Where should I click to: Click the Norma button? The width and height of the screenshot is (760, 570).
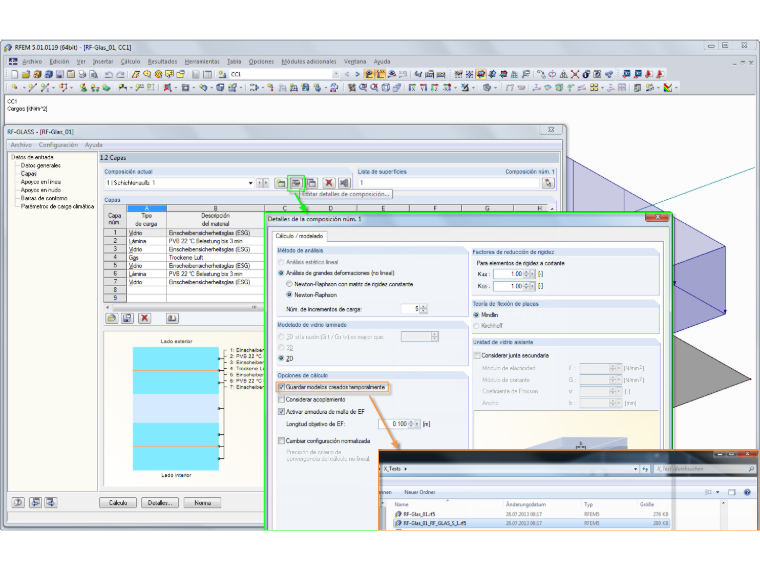(203, 503)
